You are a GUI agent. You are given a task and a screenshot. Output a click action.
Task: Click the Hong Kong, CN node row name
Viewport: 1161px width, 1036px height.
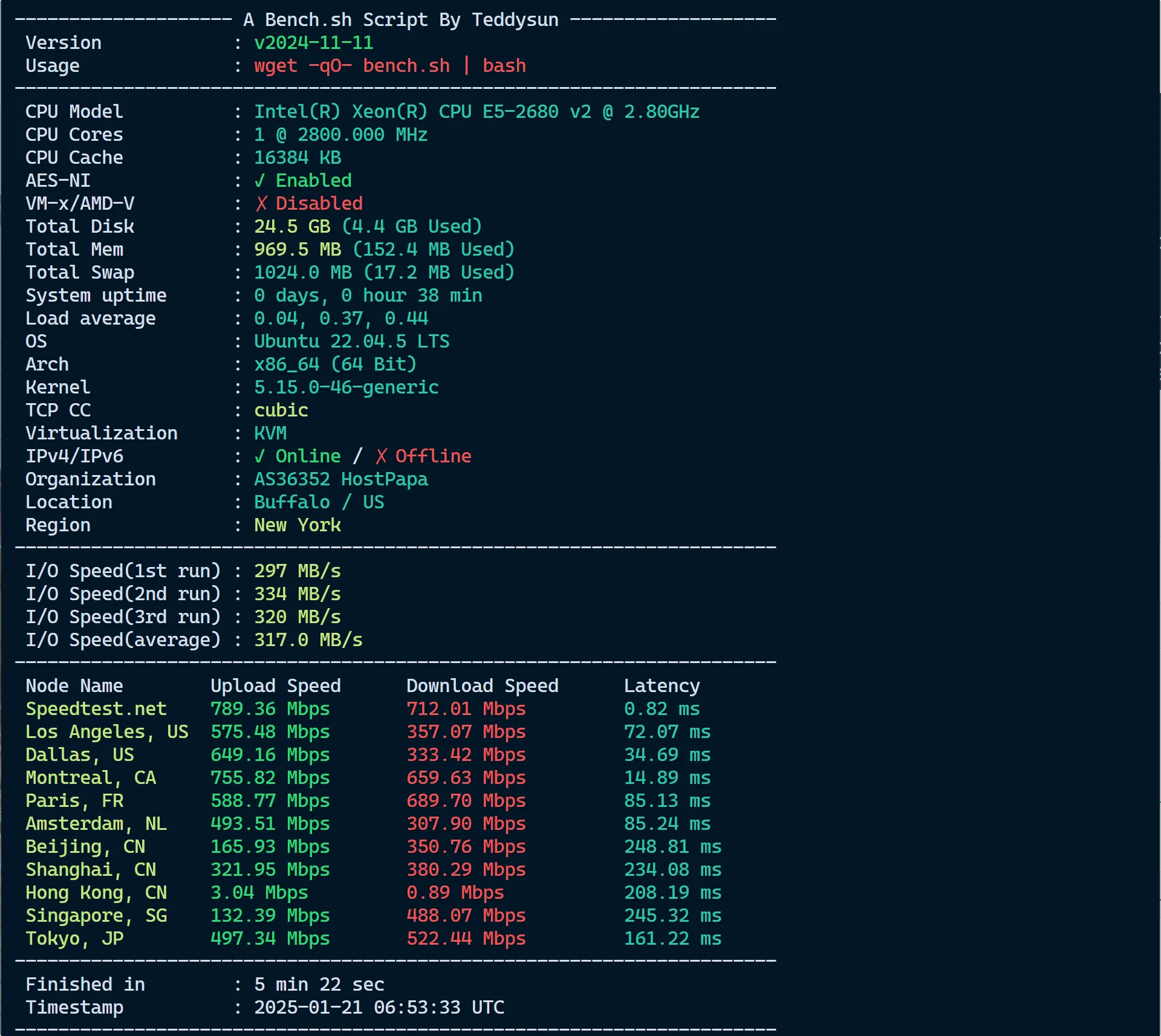(96, 893)
